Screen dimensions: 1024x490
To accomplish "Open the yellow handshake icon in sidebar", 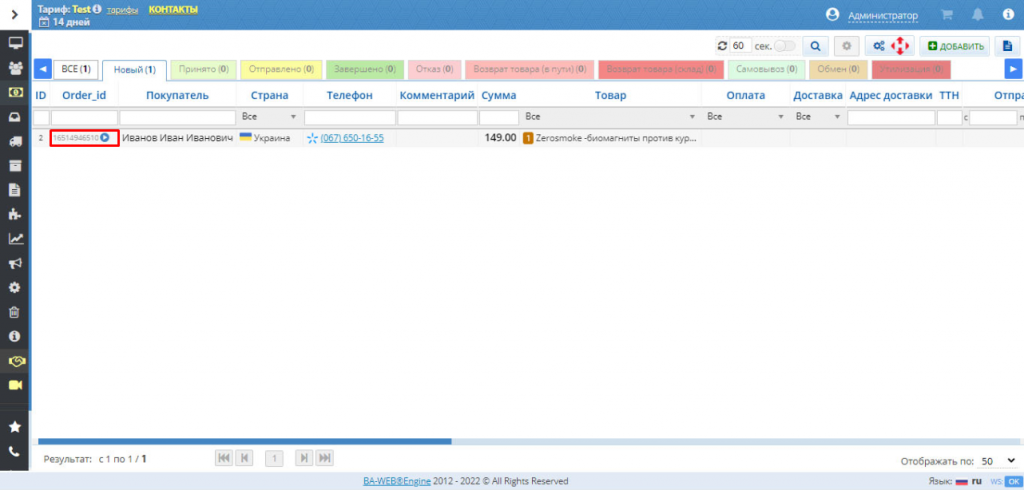I will tap(15, 361).
